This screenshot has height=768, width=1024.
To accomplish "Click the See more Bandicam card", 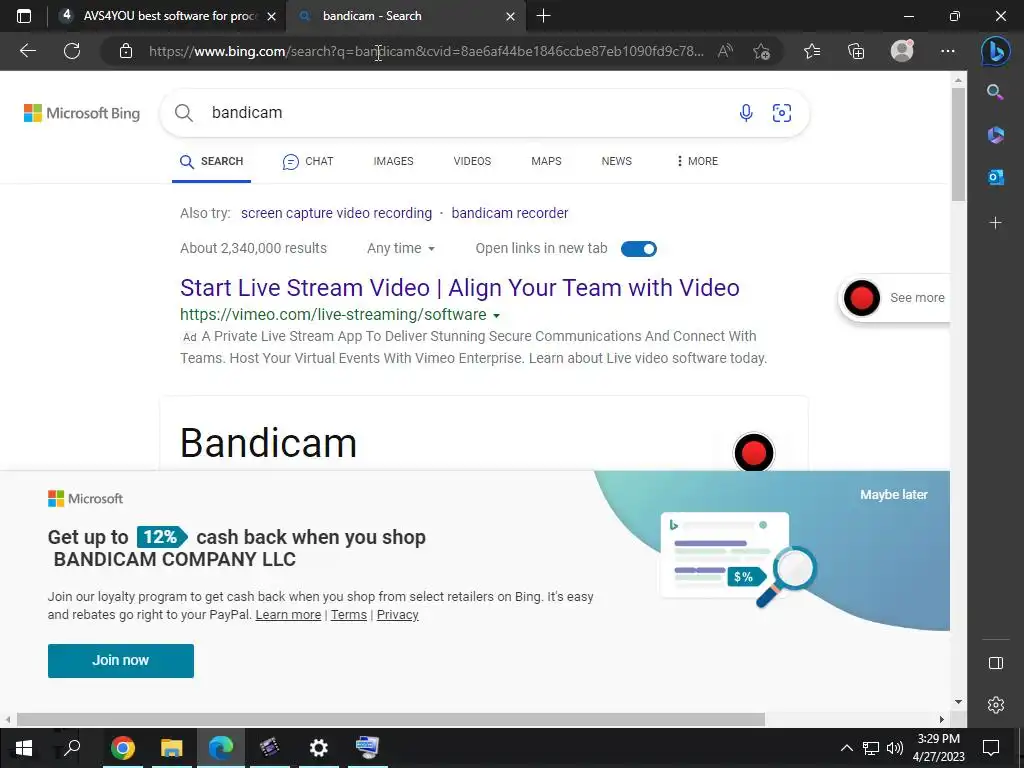I will click(x=894, y=298).
